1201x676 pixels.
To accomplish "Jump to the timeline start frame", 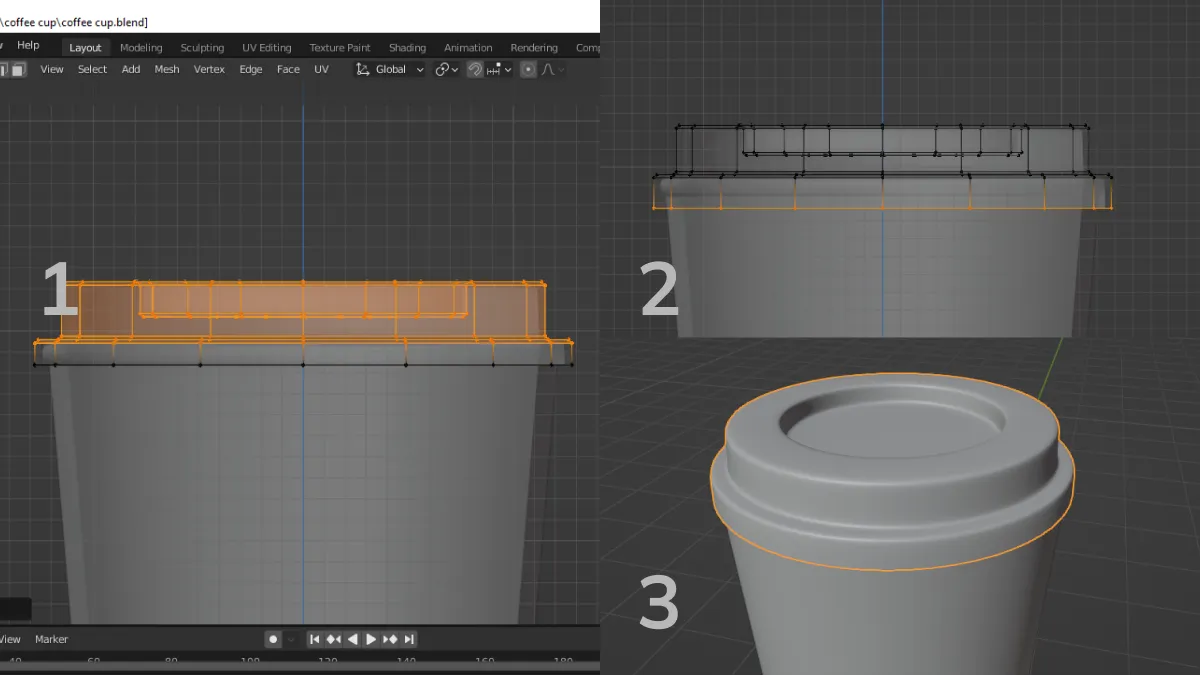I will [x=314, y=640].
